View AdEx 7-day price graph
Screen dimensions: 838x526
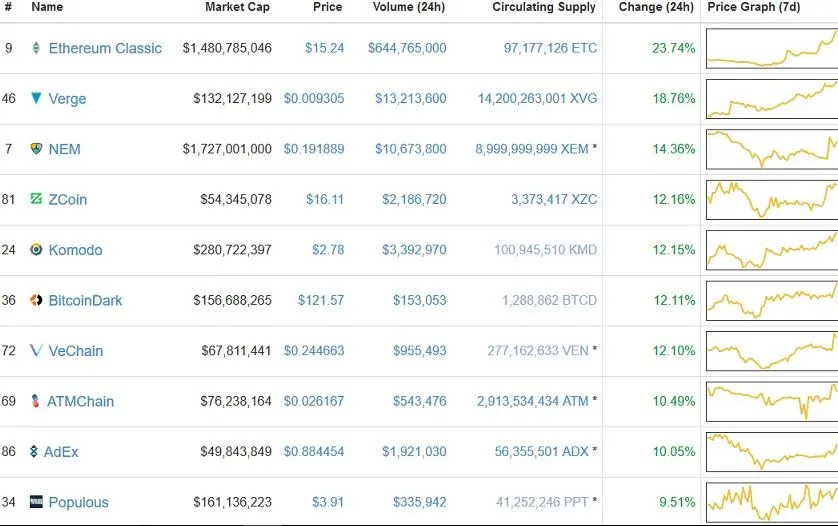pos(772,452)
